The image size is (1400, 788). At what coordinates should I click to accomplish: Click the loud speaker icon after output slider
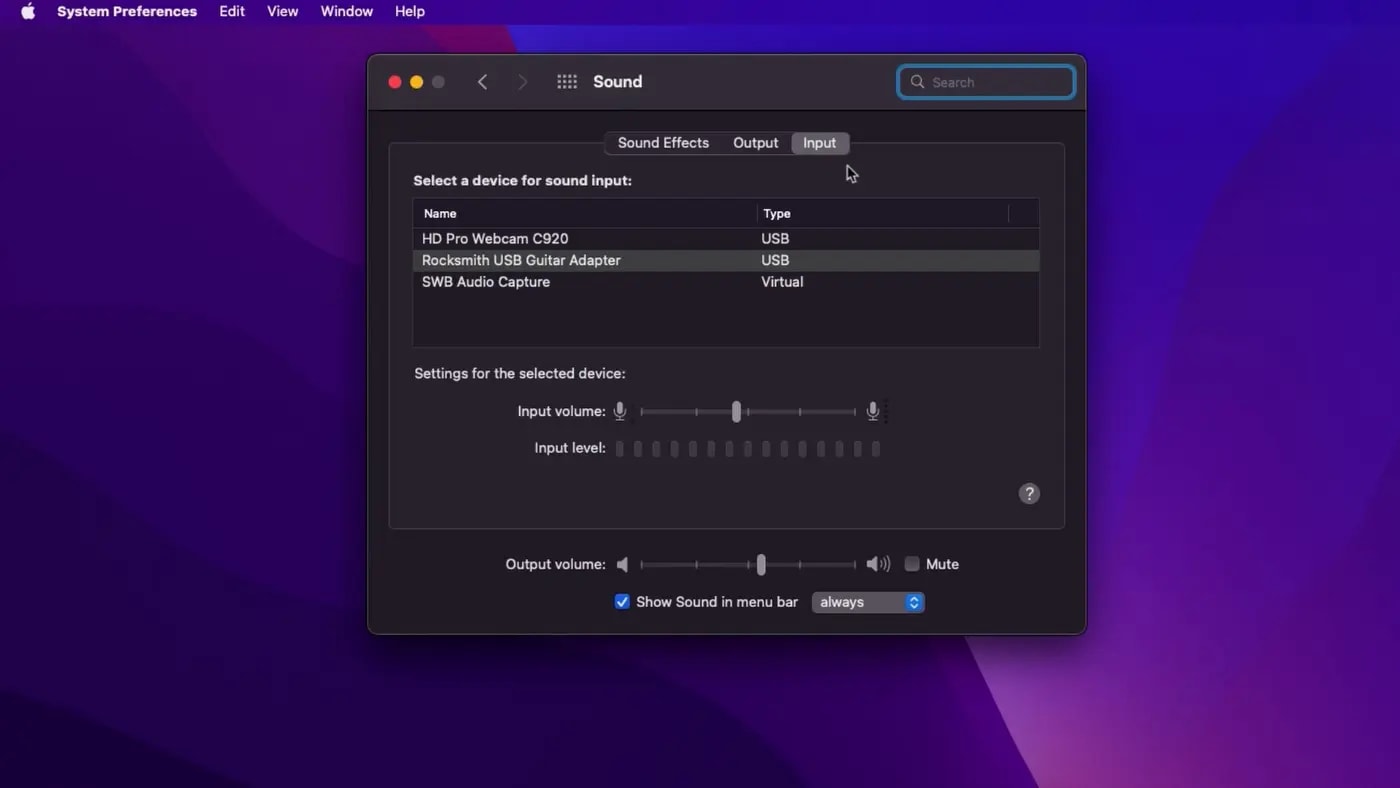click(877, 564)
